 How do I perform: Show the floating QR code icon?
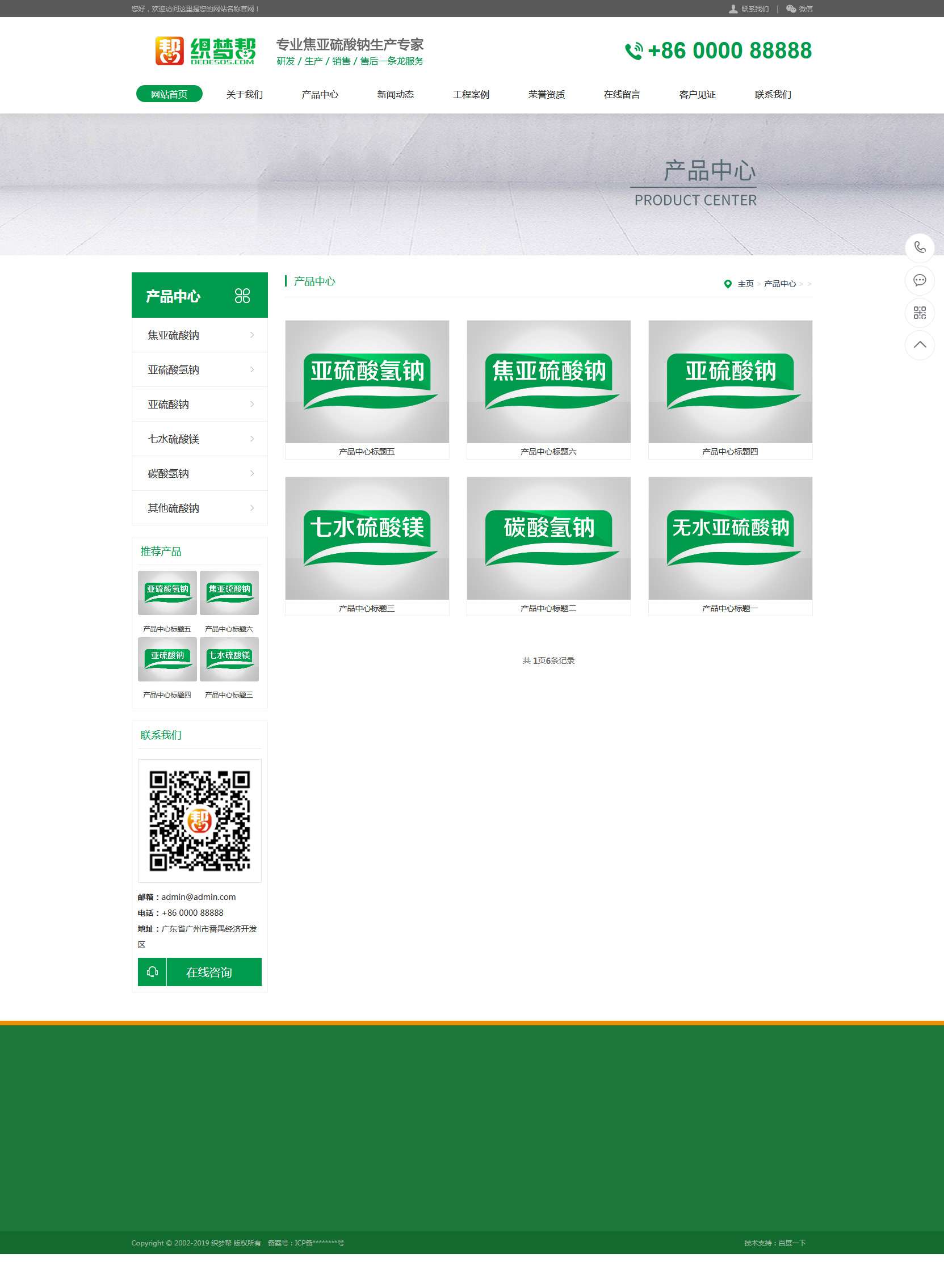tap(920, 313)
